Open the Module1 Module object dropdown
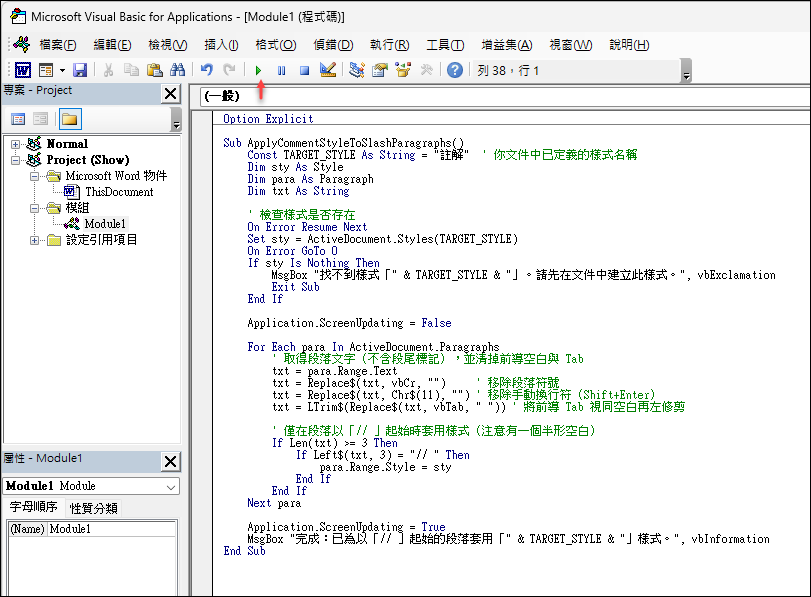811x597 pixels. [171, 487]
